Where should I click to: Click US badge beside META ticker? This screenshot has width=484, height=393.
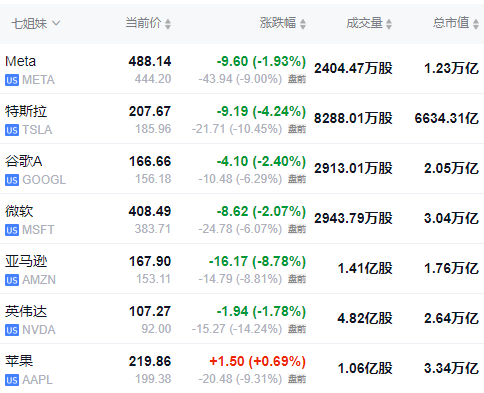(12, 80)
